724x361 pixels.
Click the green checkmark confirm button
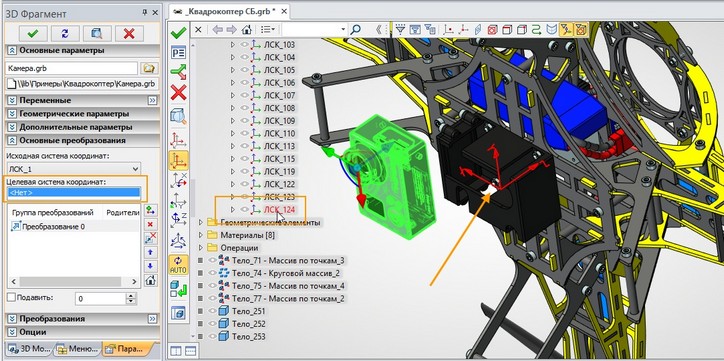click(33, 33)
